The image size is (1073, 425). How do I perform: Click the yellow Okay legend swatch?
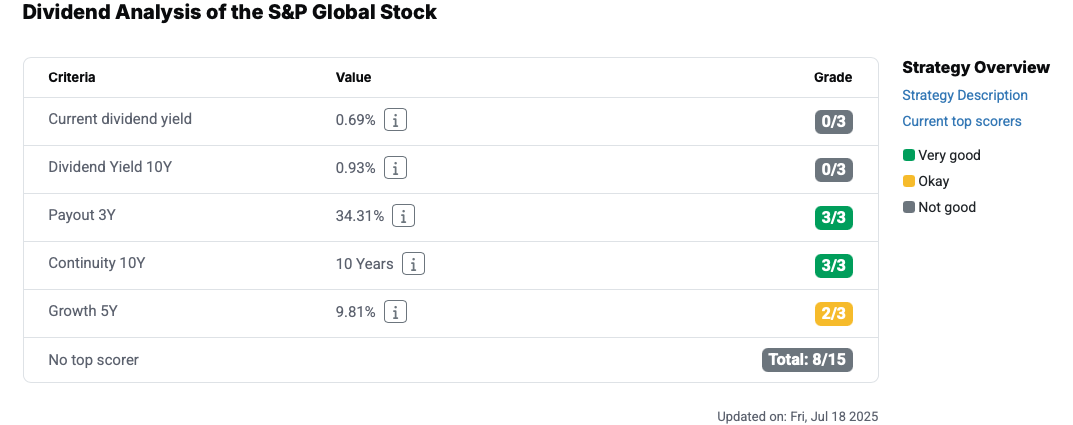[x=909, y=181]
